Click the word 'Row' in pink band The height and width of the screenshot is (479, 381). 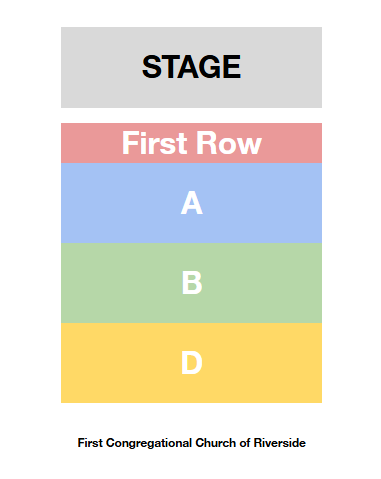229,143
